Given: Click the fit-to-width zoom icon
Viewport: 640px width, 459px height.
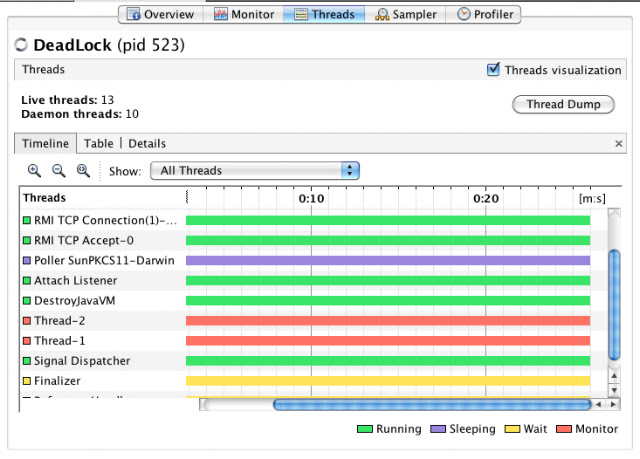Looking at the screenshot, I should pos(83,171).
